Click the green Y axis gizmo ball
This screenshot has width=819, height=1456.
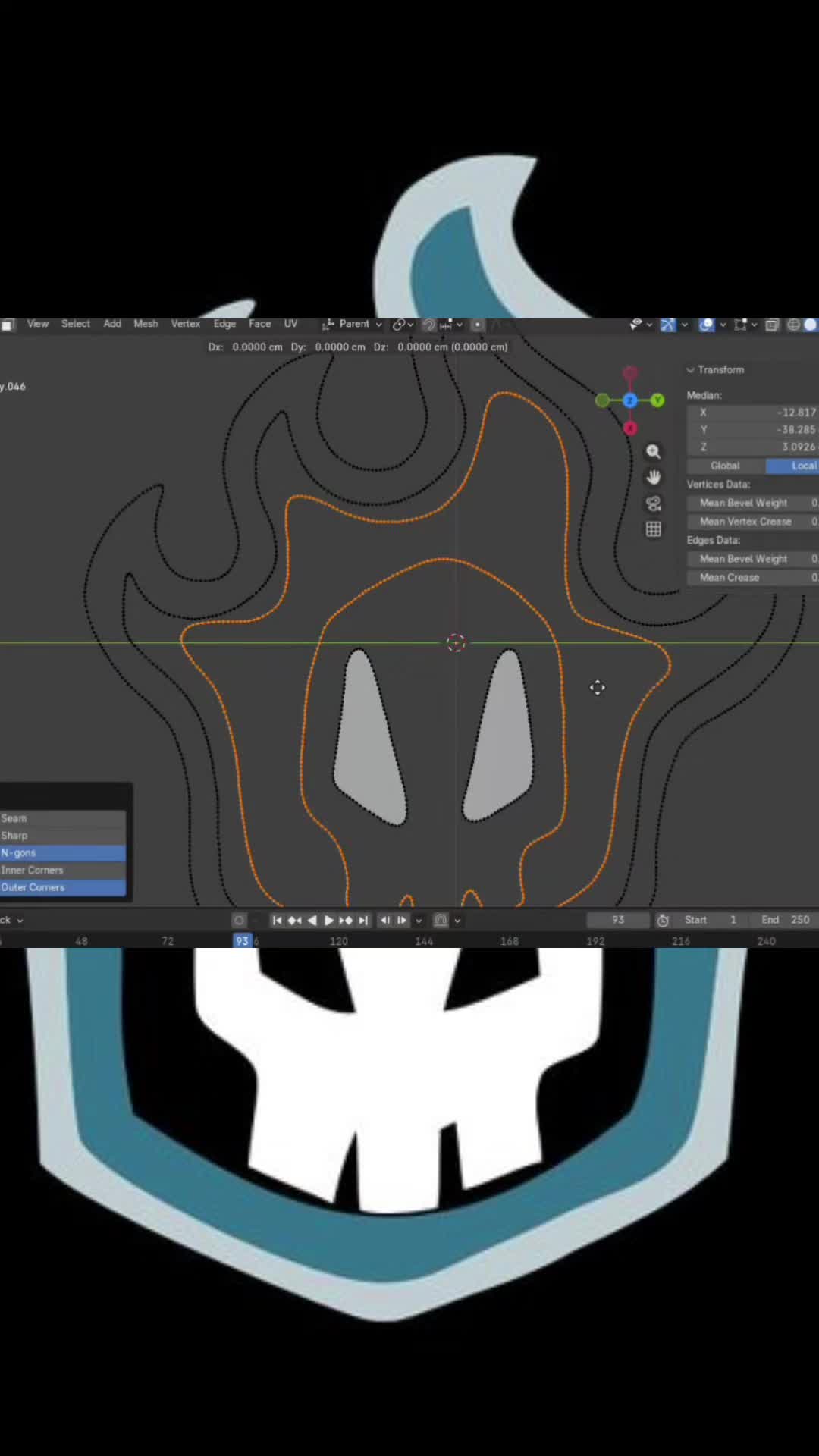pos(657,400)
